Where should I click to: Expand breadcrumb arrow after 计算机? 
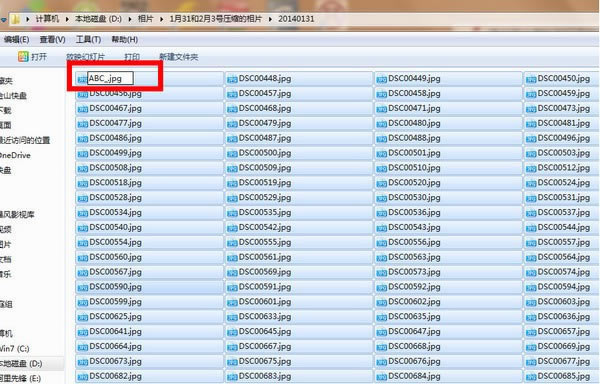tap(67, 19)
